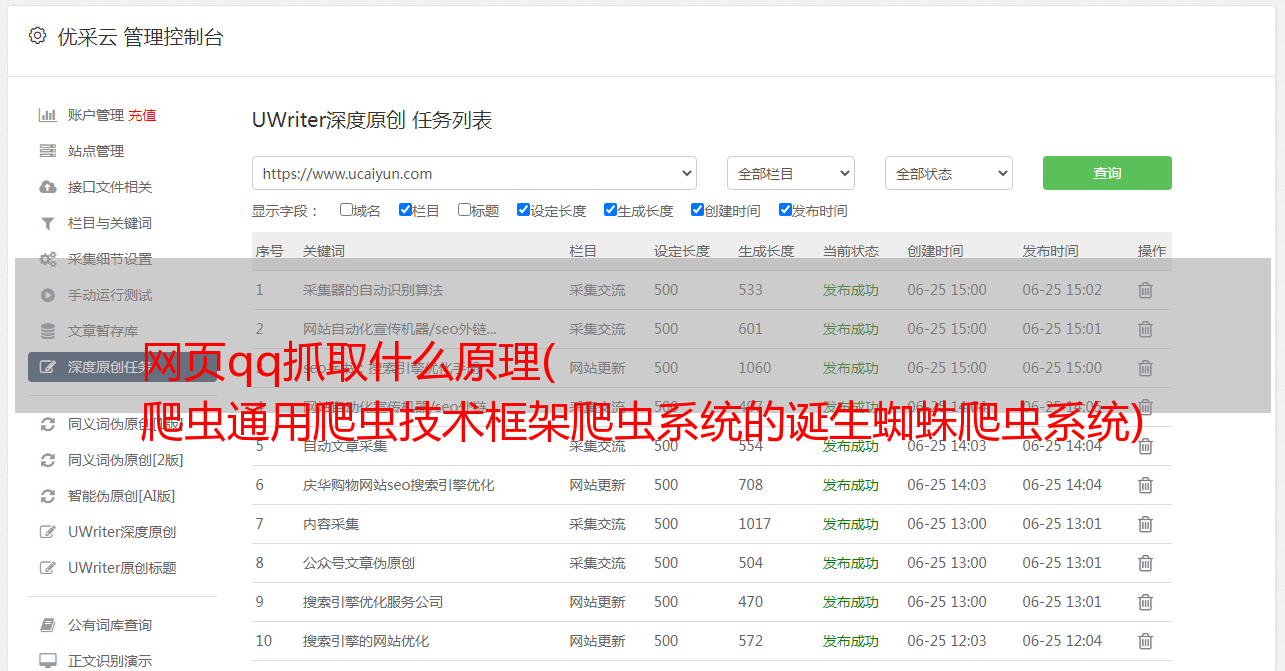The width and height of the screenshot is (1285, 671).
Task: Open 账户管理 menu item
Action: pos(96,115)
